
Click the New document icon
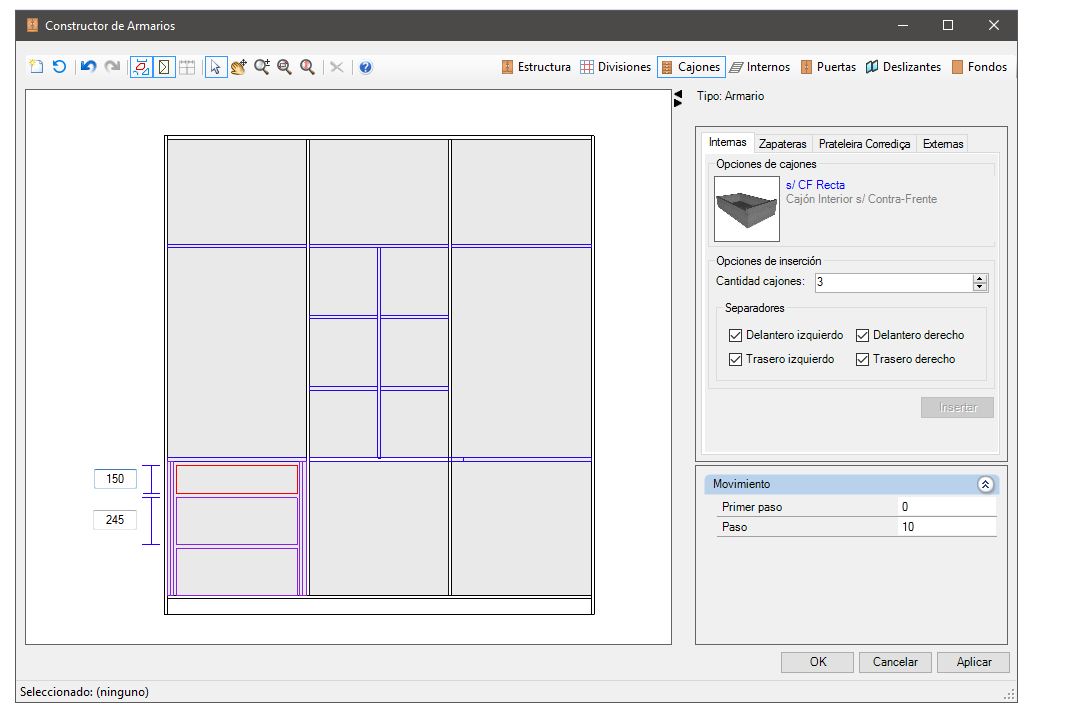tap(36, 67)
